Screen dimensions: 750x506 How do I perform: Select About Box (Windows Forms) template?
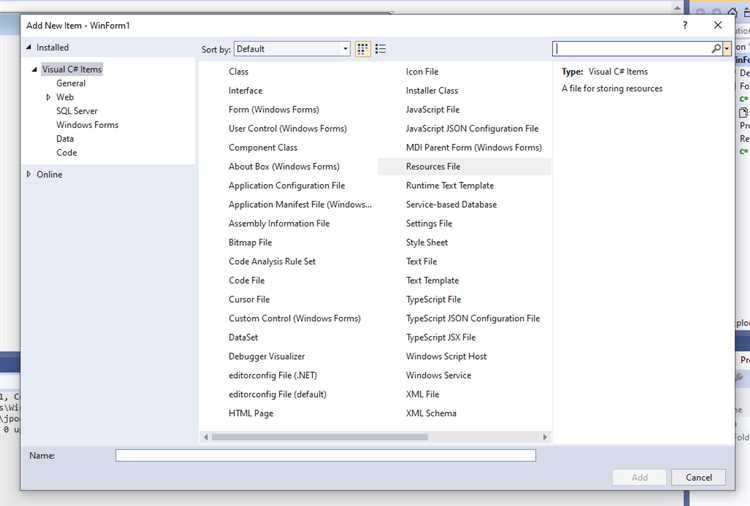(x=284, y=166)
